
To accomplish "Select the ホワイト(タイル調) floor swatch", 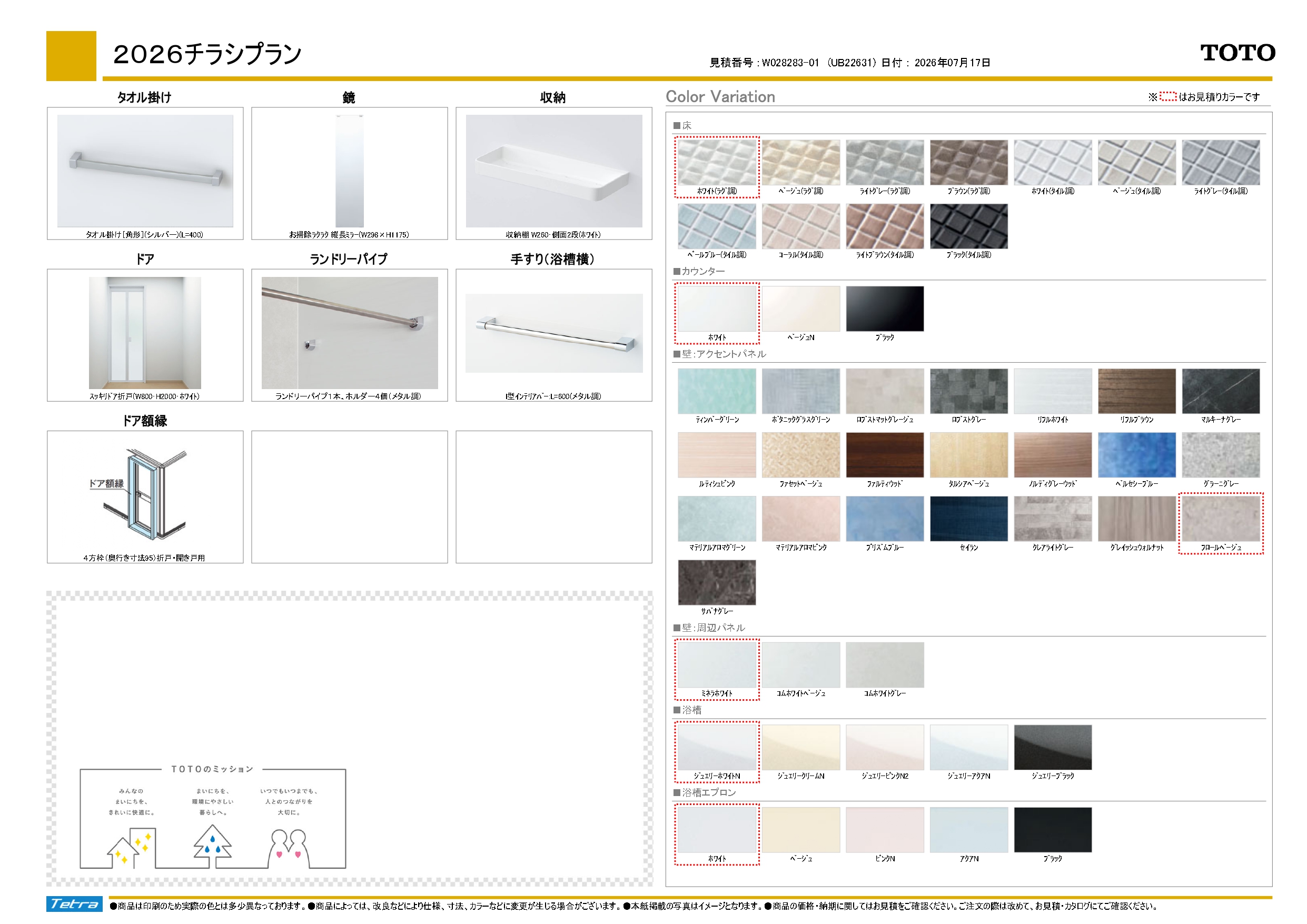I will click(x=1053, y=162).
